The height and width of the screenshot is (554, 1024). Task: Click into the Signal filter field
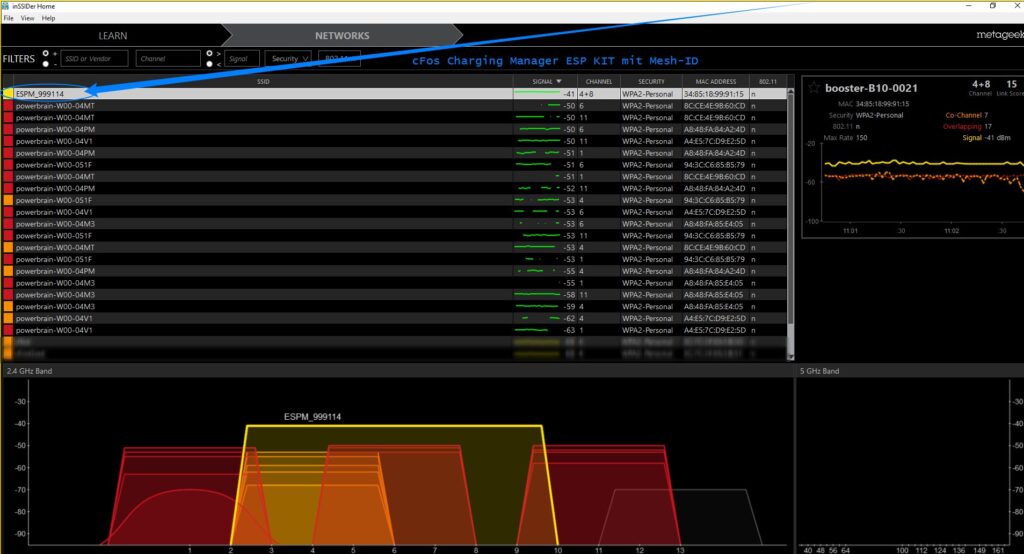(242, 59)
